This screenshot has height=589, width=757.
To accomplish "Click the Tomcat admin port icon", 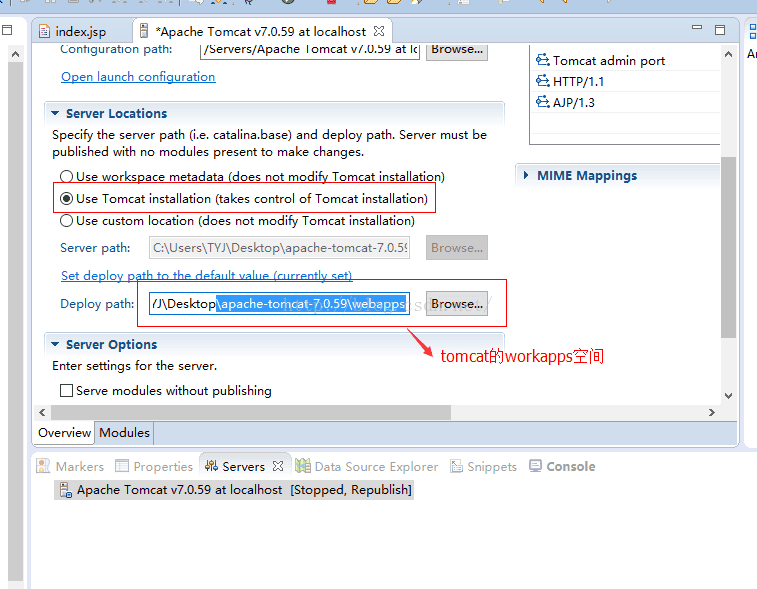I will click(x=543, y=60).
